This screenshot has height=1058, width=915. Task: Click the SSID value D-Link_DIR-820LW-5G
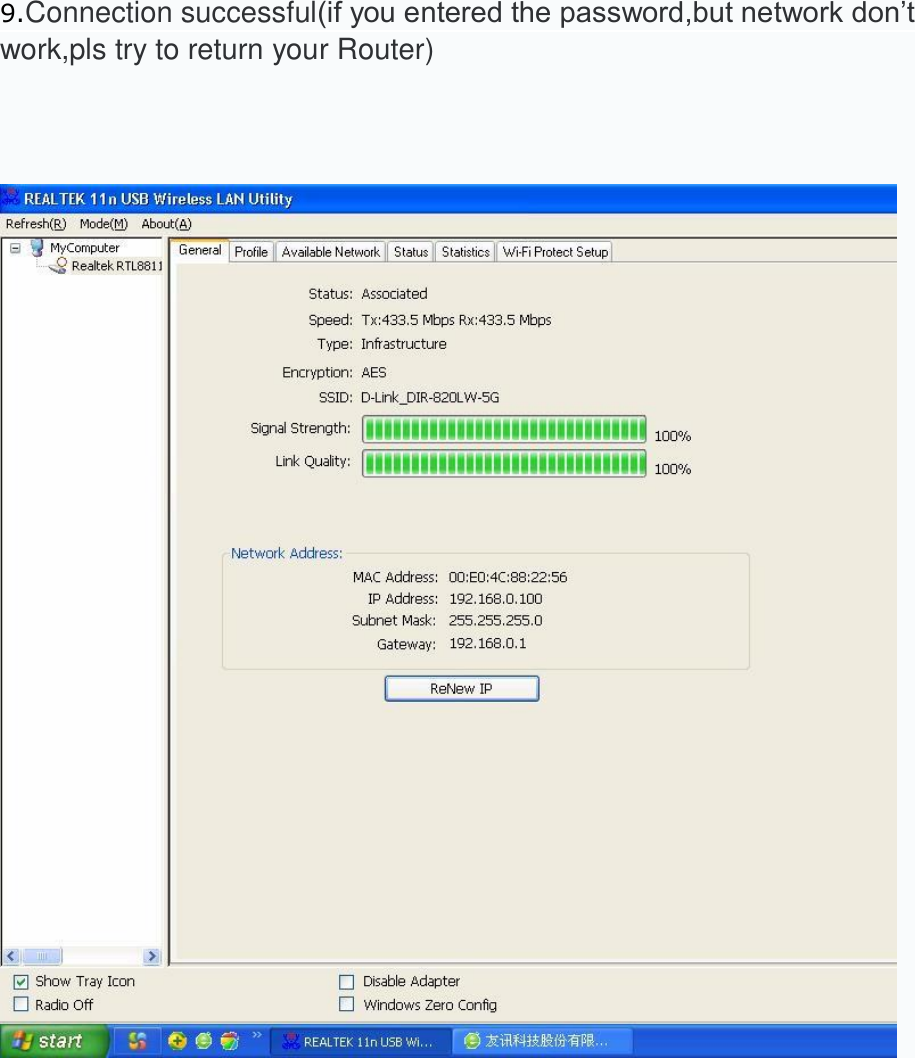[430, 397]
